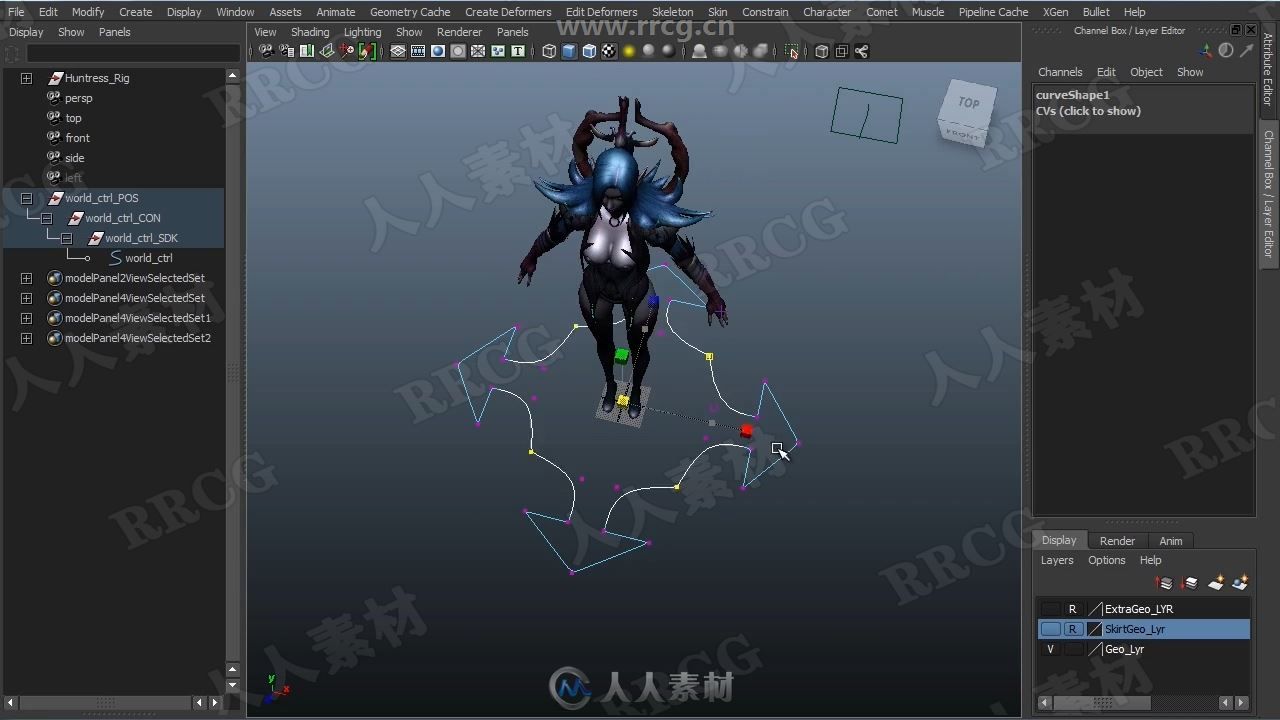The image size is (1280, 720).
Task: Click the channel box manipulator icon top right
Action: 1206,51
